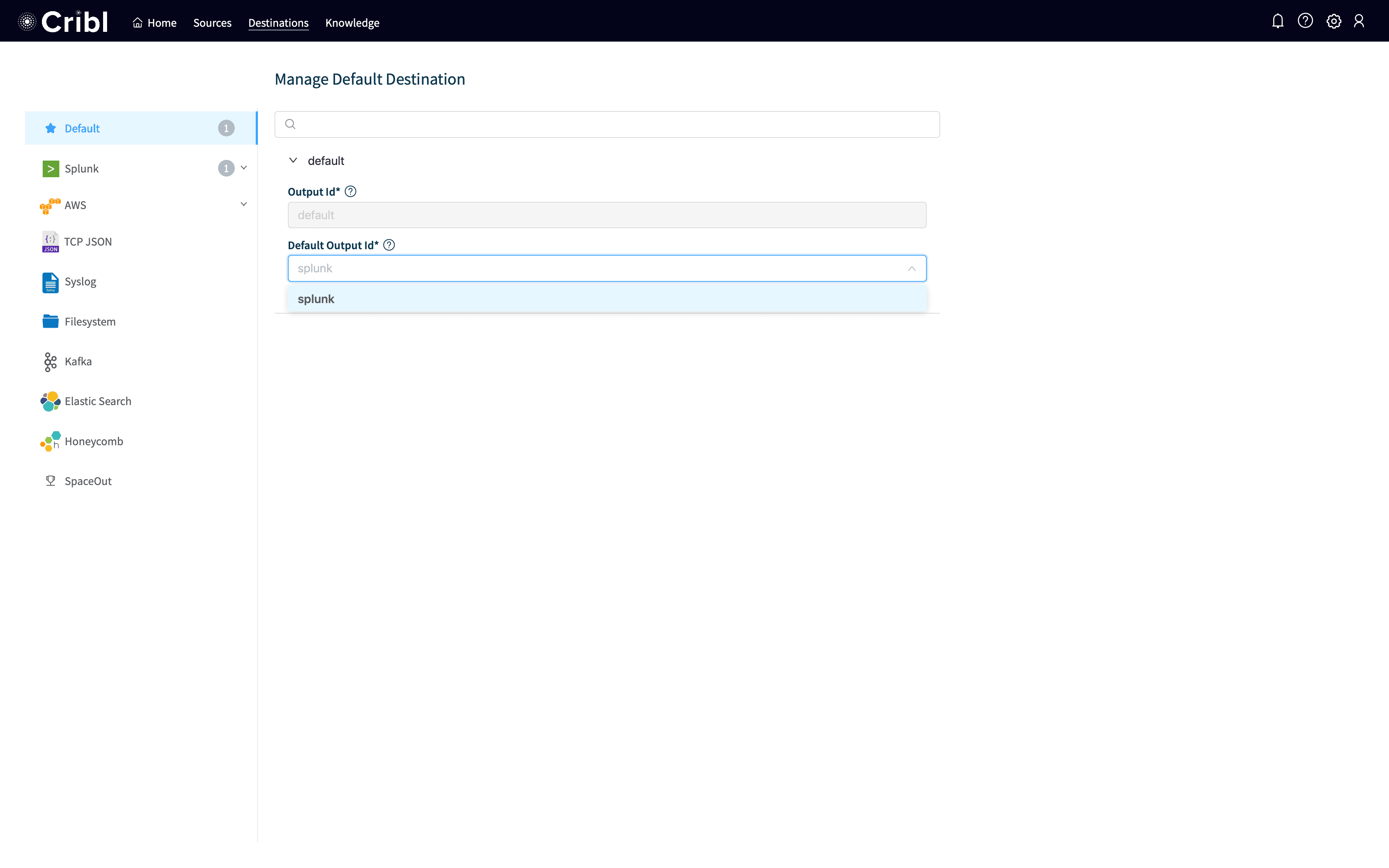Open settings gear icon

coord(1333,22)
